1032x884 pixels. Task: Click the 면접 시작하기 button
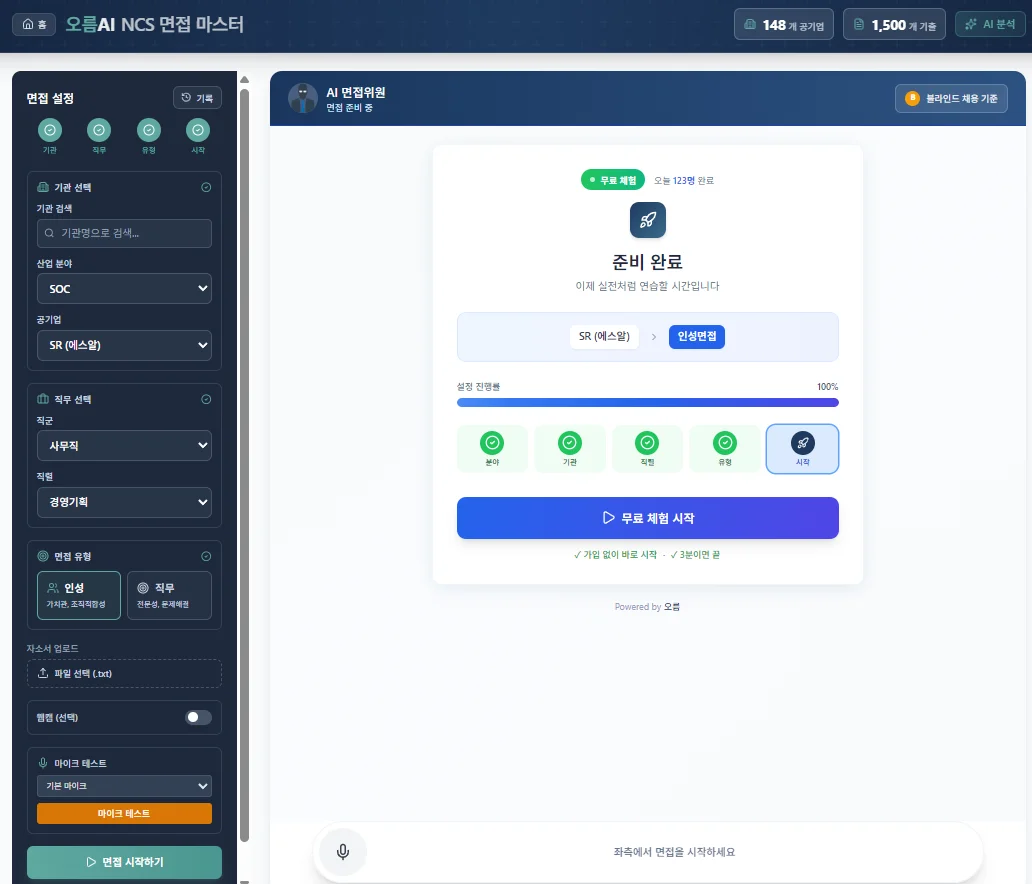[124, 862]
